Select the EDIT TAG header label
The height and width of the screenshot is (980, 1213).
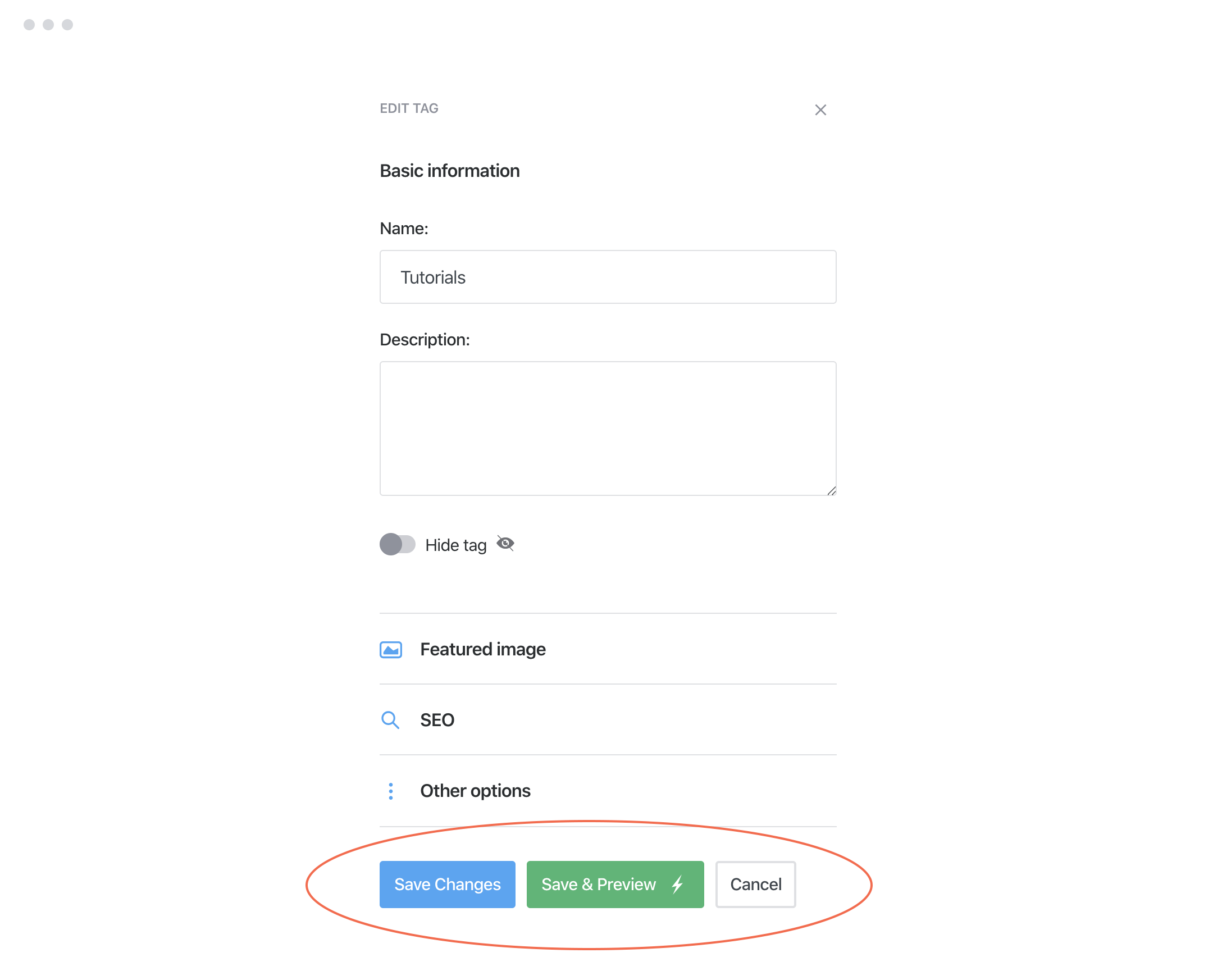[x=409, y=108]
